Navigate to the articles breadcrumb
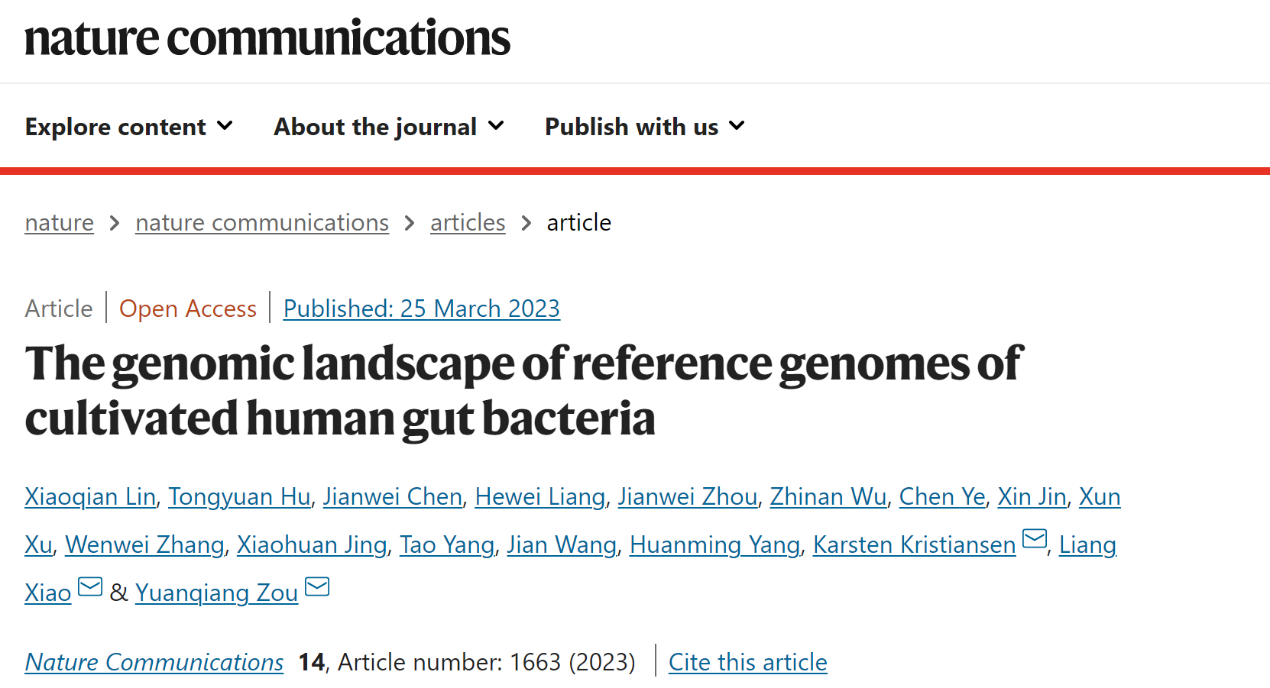This screenshot has height=688, width=1270. 468,222
